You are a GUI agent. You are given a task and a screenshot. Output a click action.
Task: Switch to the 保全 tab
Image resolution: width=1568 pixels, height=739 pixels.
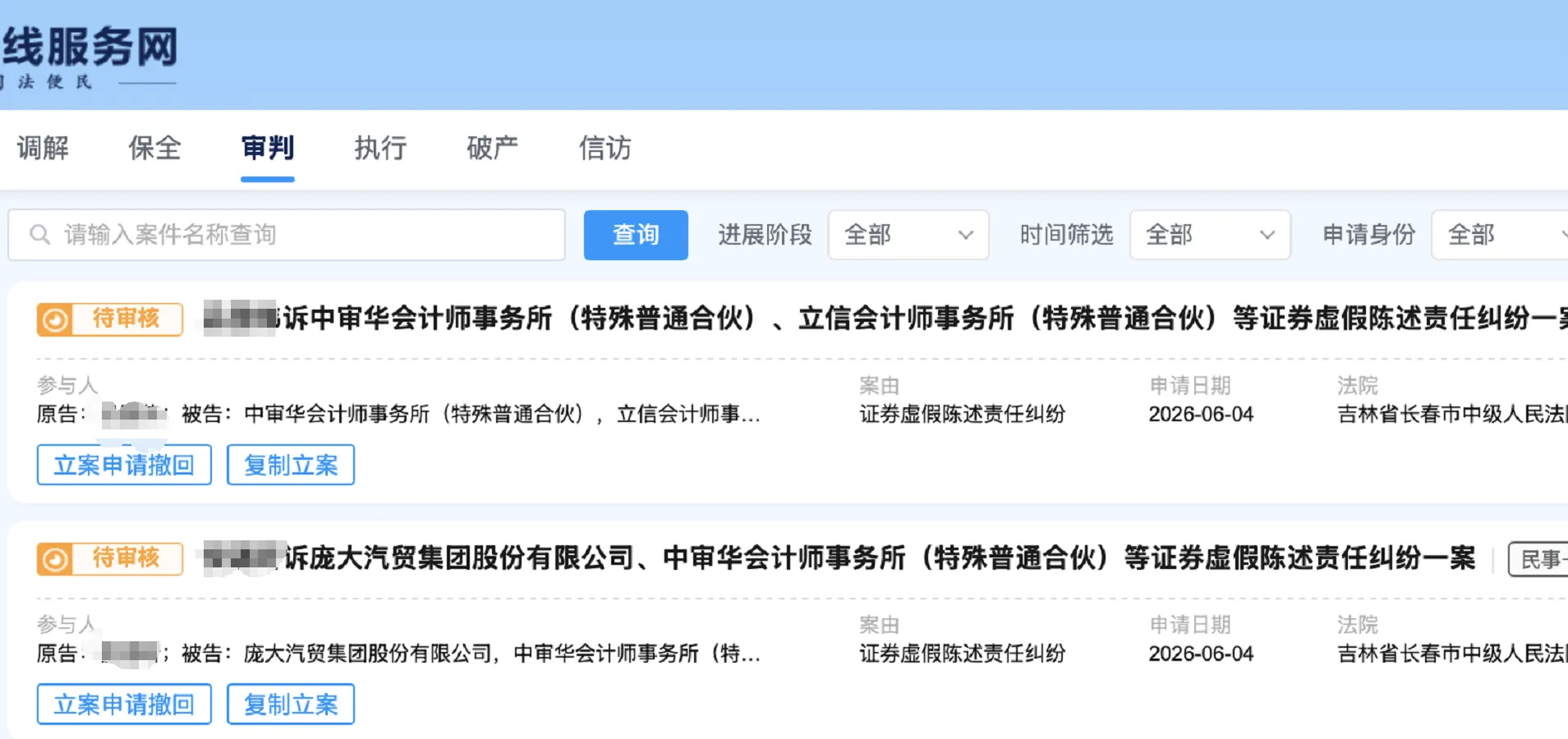point(154,148)
